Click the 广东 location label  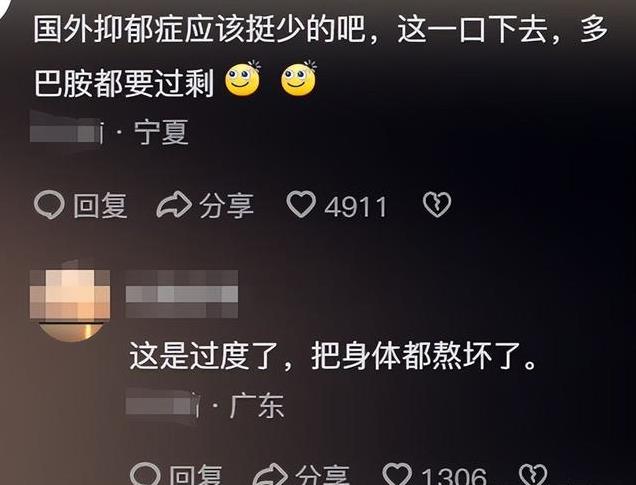pos(257,406)
